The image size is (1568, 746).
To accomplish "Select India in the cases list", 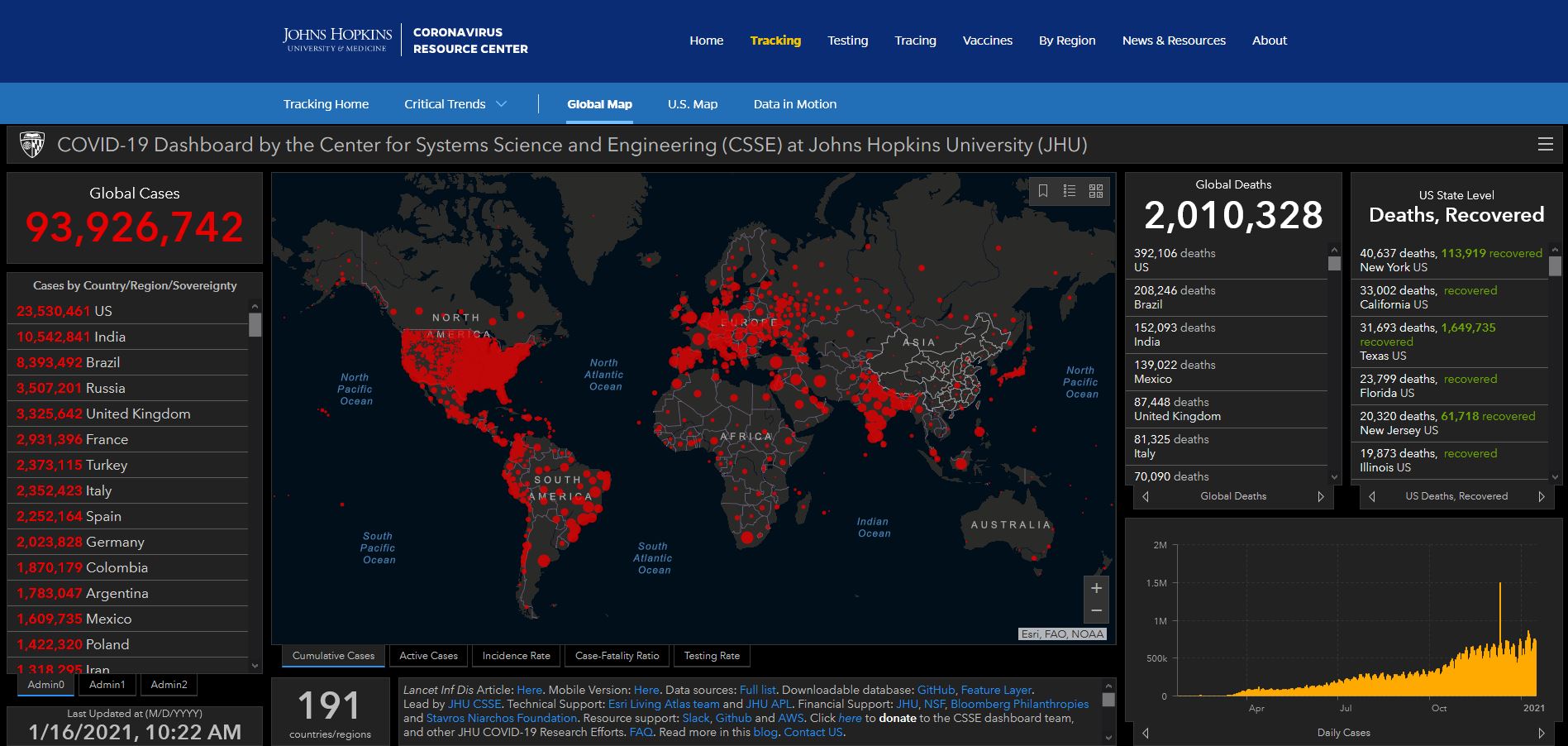I will pyautogui.click(x=110, y=337).
